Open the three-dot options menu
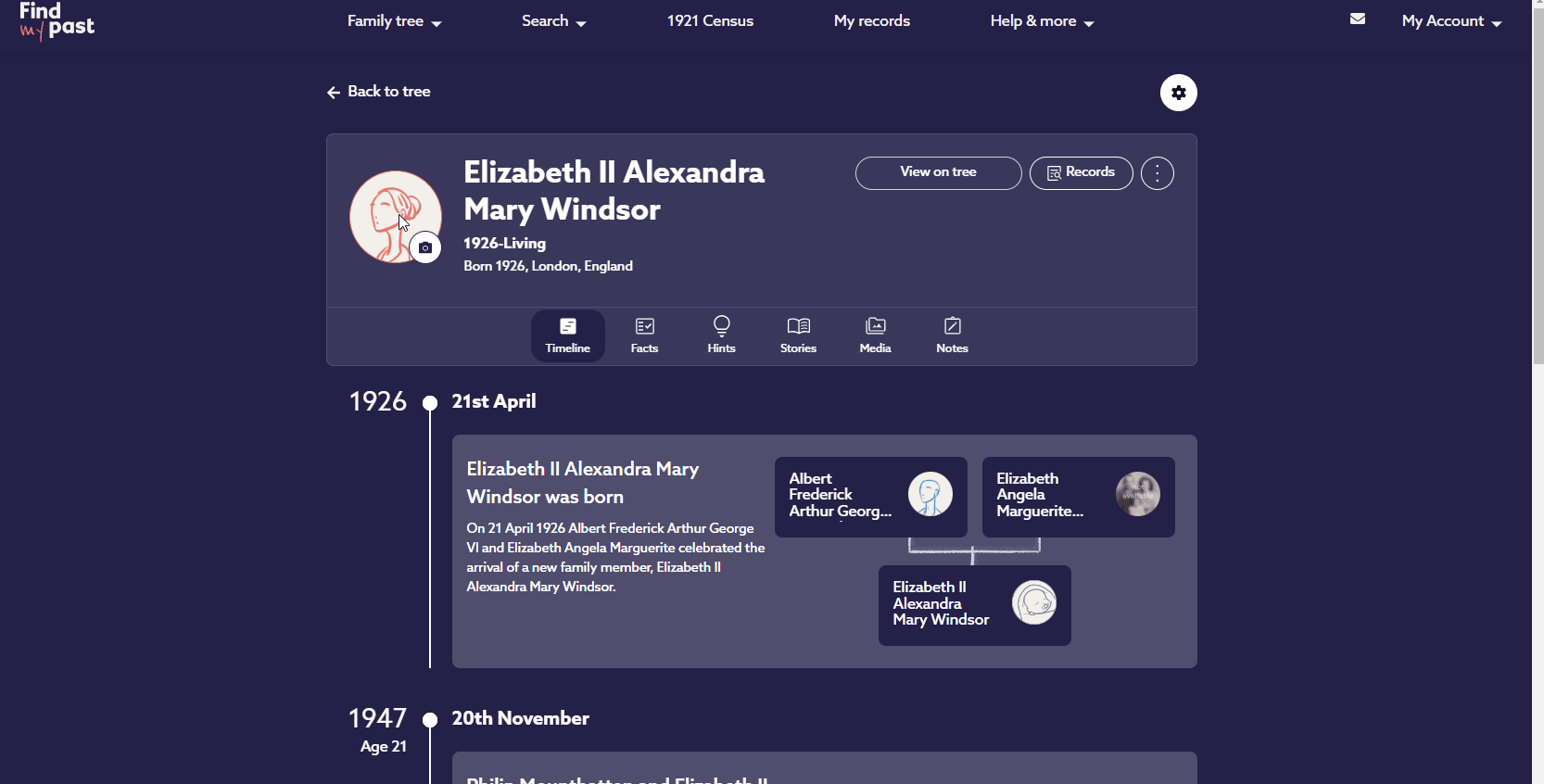 1157,173
